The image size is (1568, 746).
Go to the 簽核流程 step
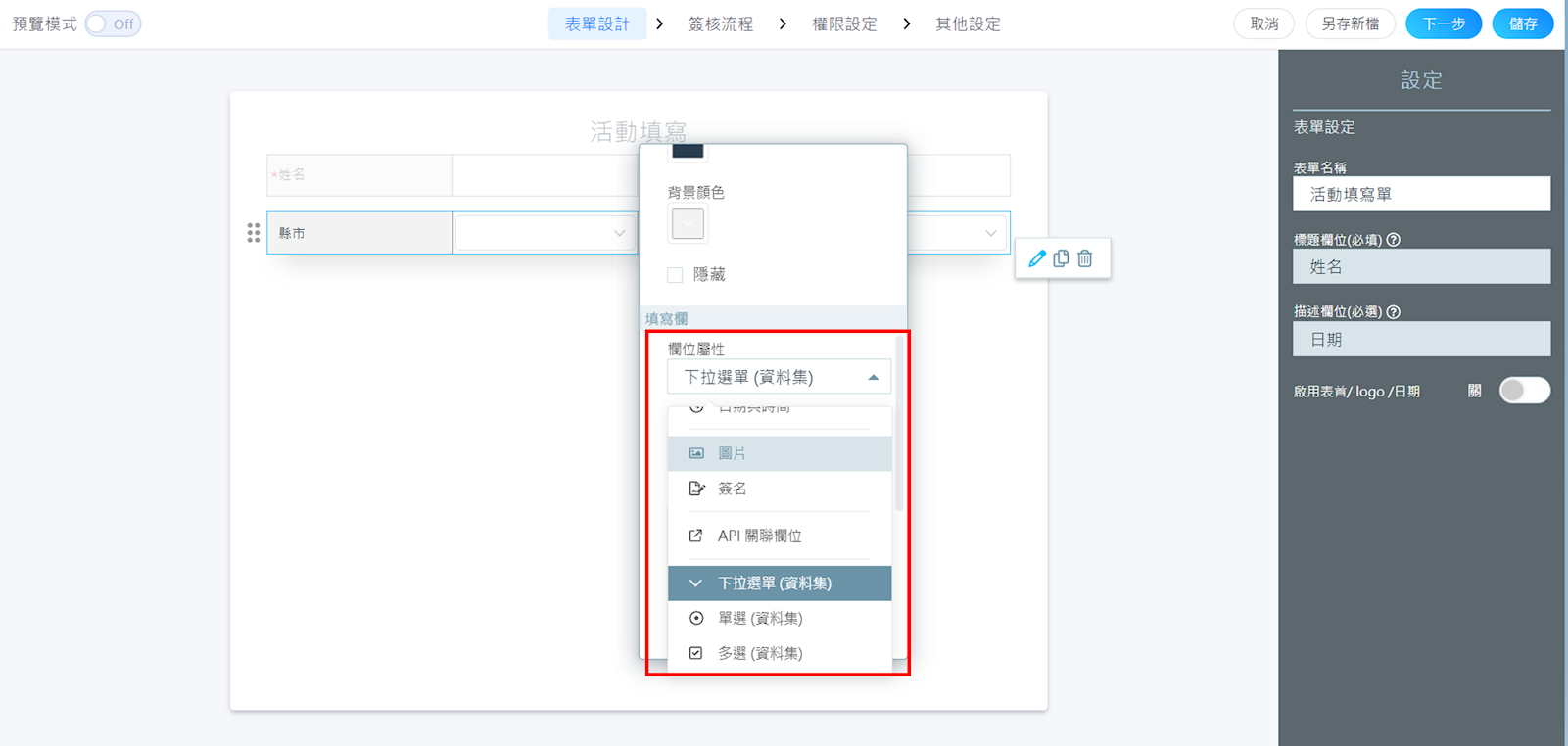[x=721, y=23]
